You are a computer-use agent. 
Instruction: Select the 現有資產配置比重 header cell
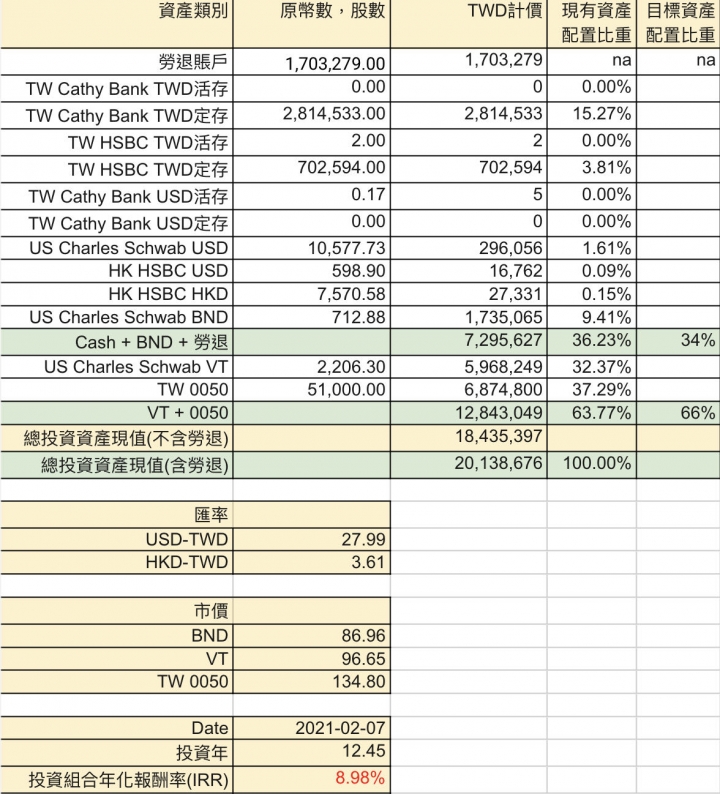coord(592,24)
